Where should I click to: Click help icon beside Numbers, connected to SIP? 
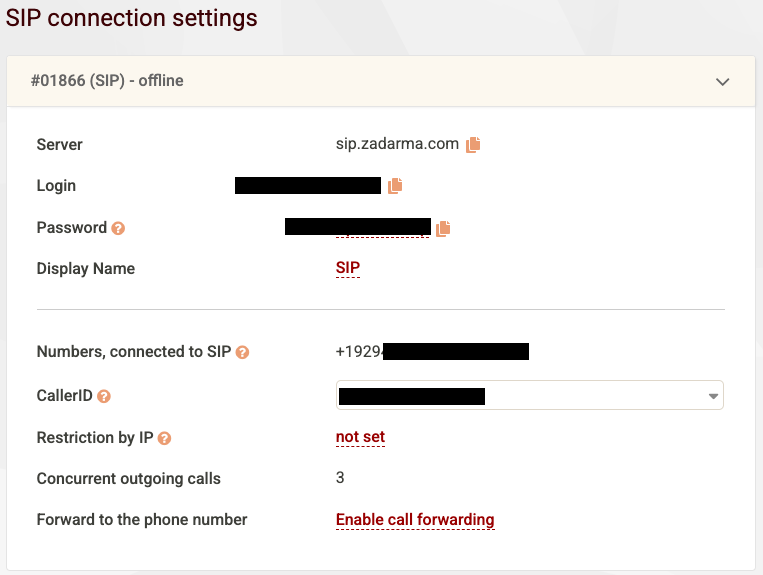pos(242,352)
